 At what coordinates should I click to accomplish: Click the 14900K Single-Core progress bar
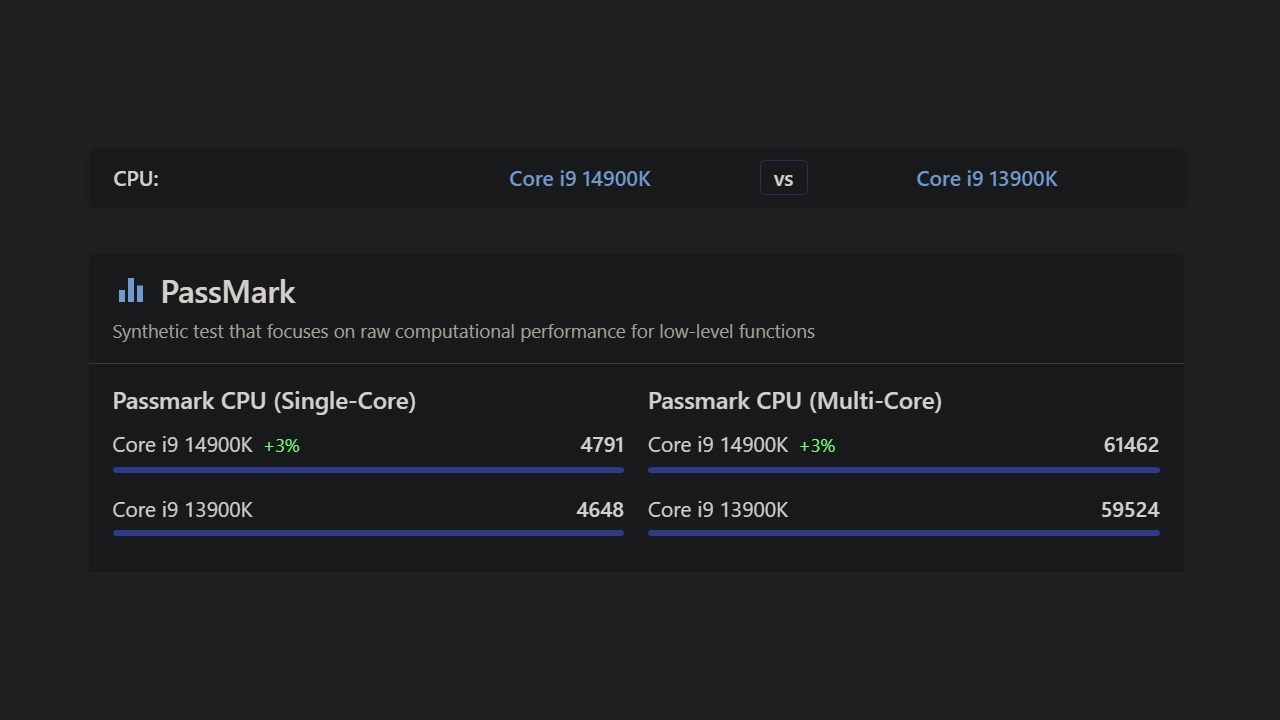pyautogui.click(x=368, y=469)
